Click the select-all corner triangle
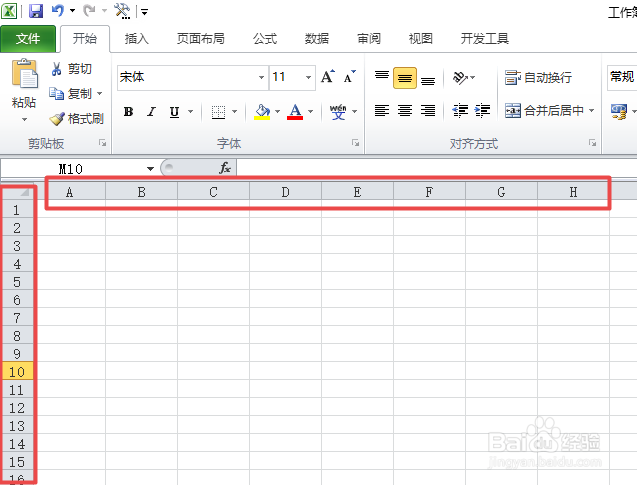The height and width of the screenshot is (485, 637). click(x=25, y=192)
